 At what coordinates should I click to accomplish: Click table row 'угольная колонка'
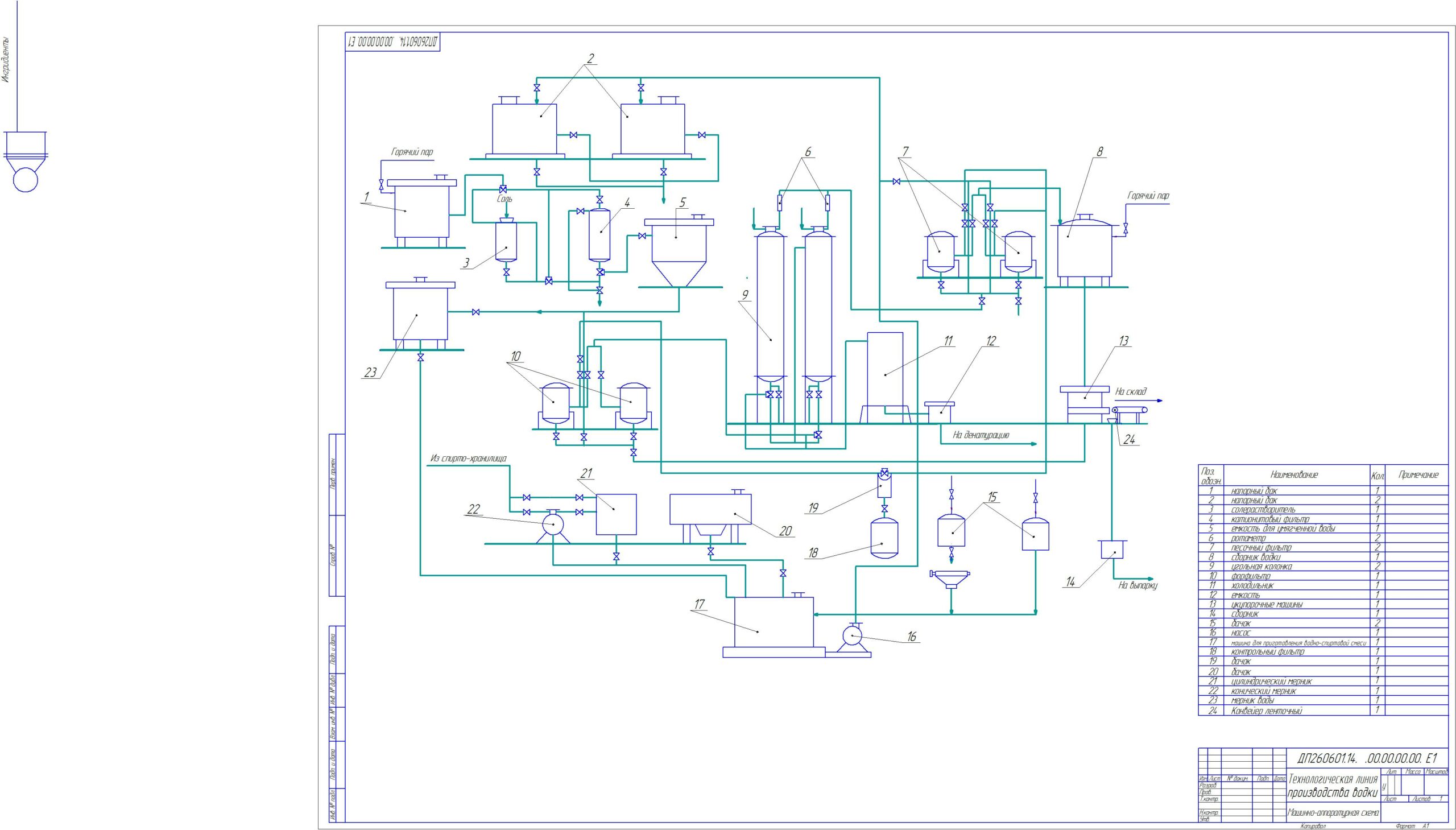1323,567
